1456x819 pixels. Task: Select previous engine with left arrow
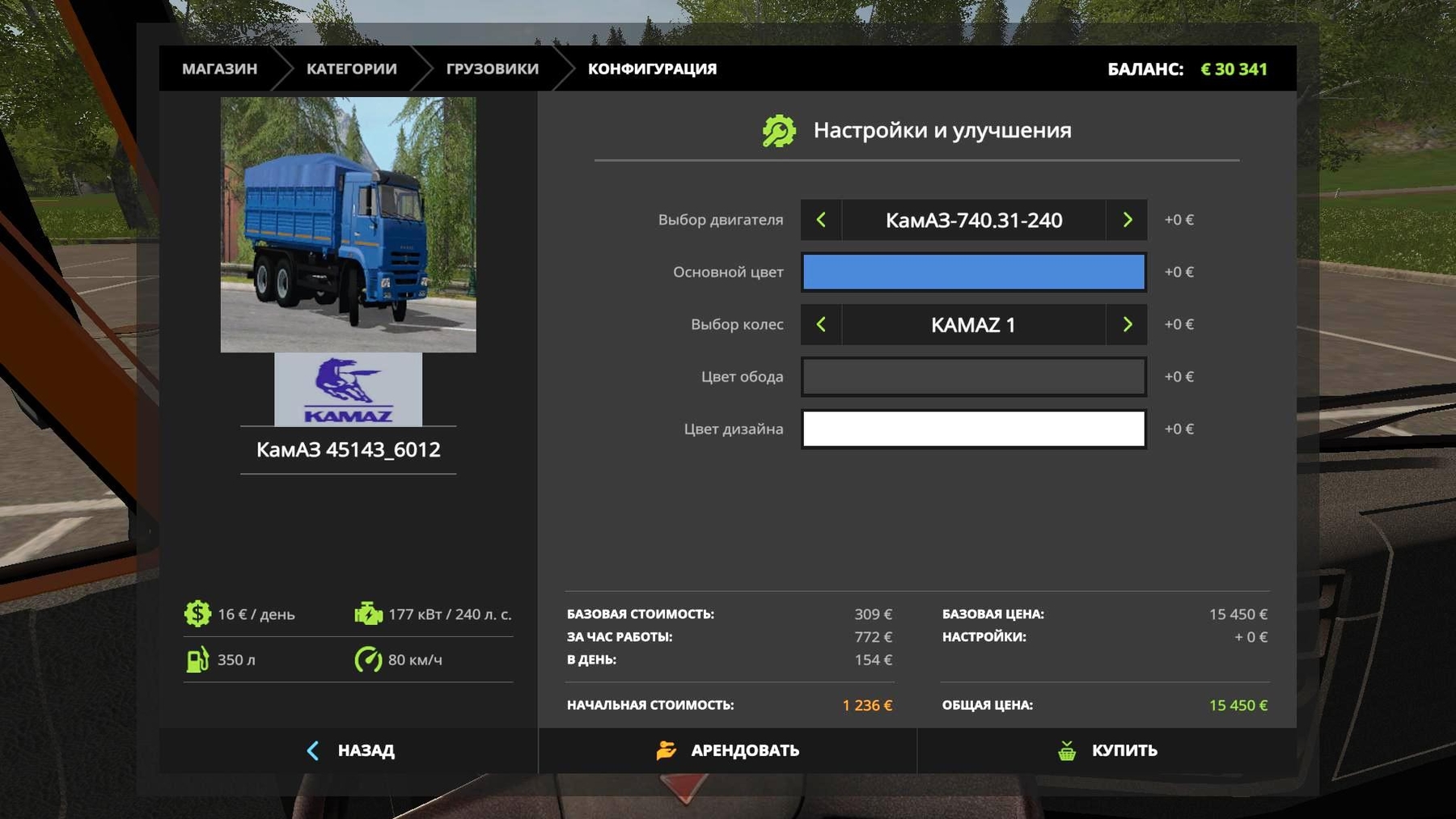(x=821, y=220)
